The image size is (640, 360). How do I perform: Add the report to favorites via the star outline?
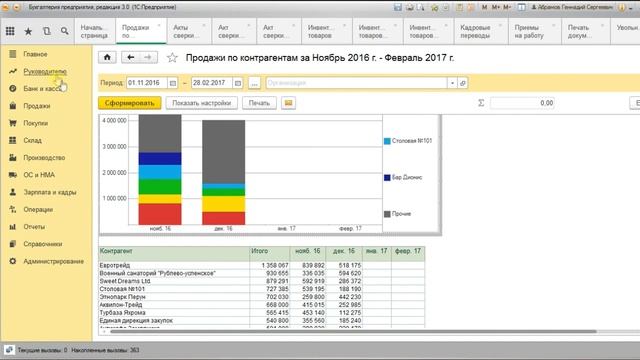tap(172, 58)
